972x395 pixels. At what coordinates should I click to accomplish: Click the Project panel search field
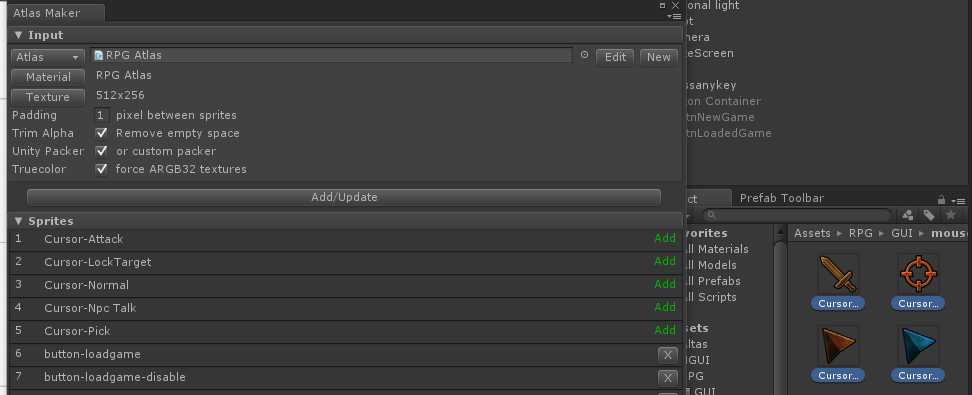tap(797, 215)
